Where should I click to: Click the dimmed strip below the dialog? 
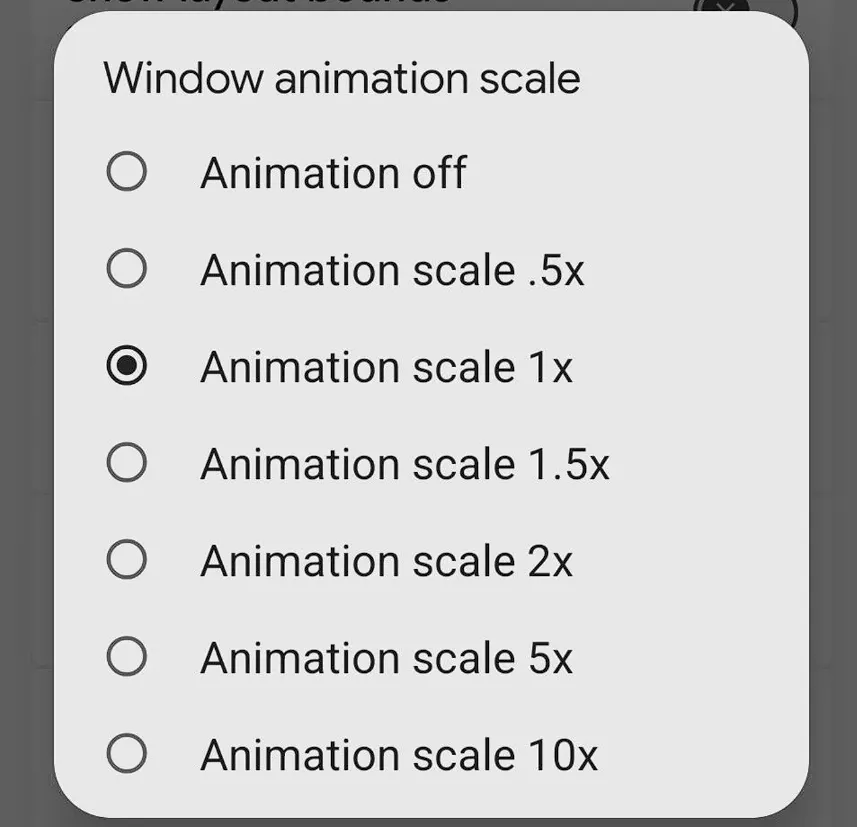[x=428, y=823]
